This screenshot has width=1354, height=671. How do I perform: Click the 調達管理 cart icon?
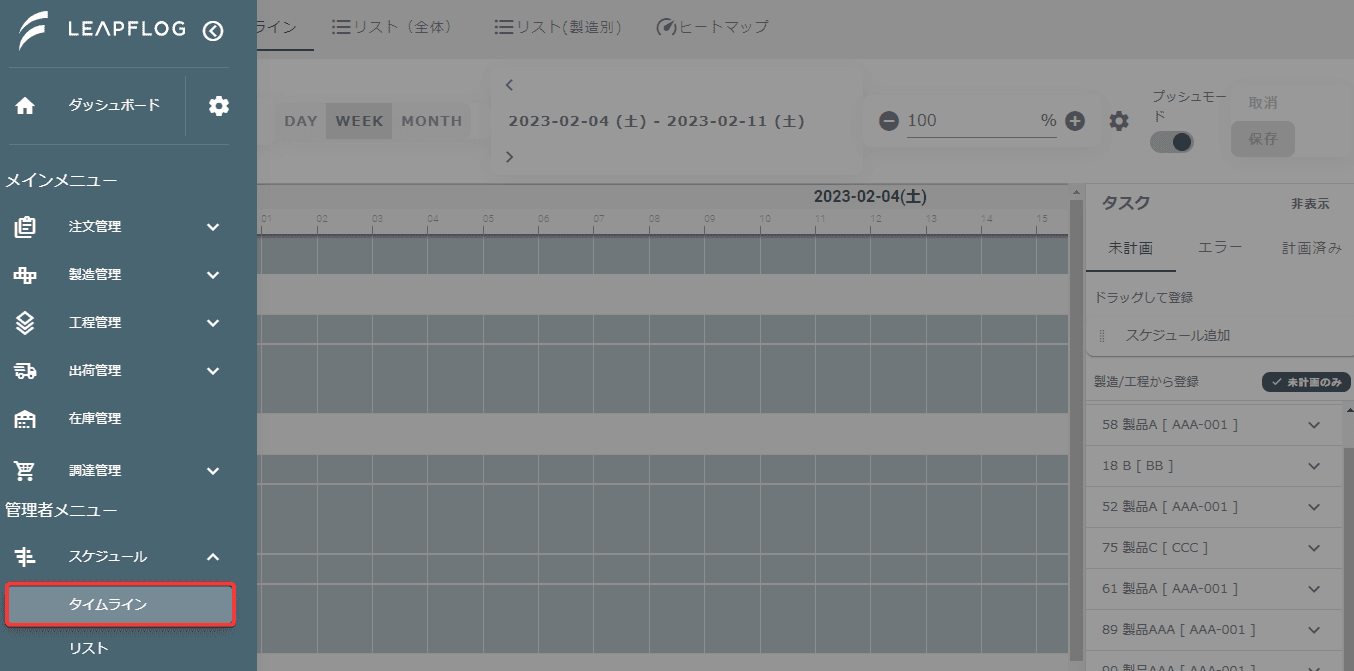pyautogui.click(x=25, y=470)
